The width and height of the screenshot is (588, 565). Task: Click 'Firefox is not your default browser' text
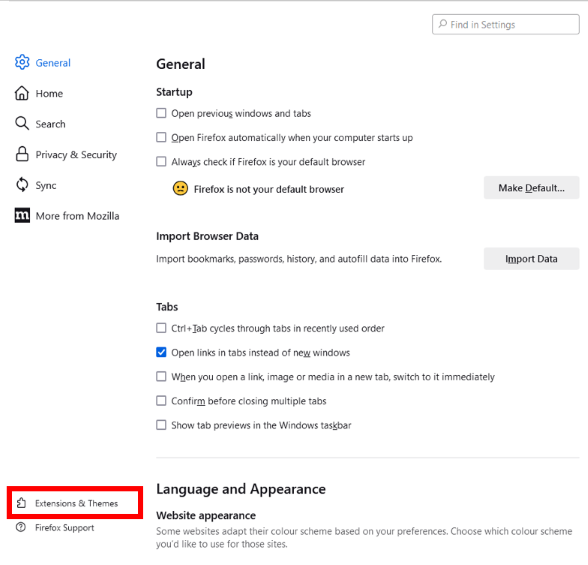pyautogui.click(x=269, y=189)
